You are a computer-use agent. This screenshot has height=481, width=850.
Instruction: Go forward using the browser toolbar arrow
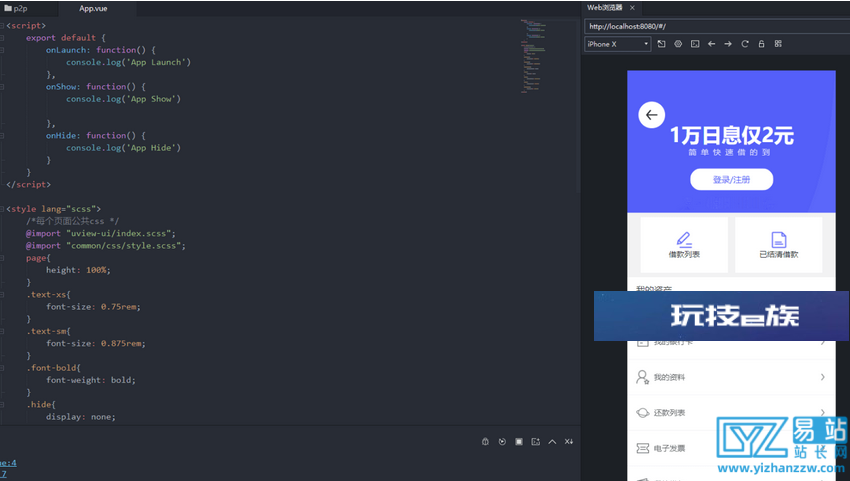[x=728, y=44]
